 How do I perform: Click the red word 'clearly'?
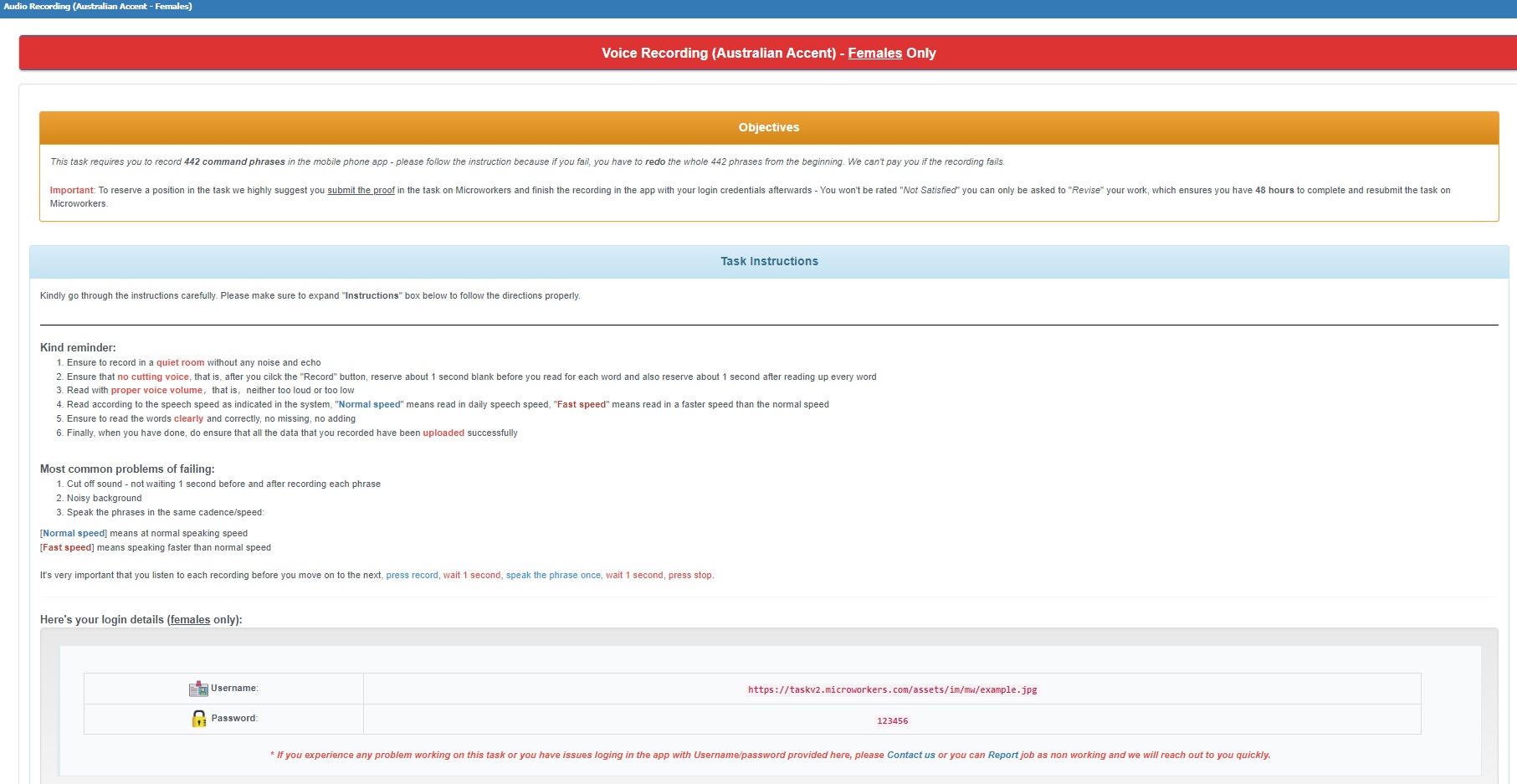[x=188, y=418]
